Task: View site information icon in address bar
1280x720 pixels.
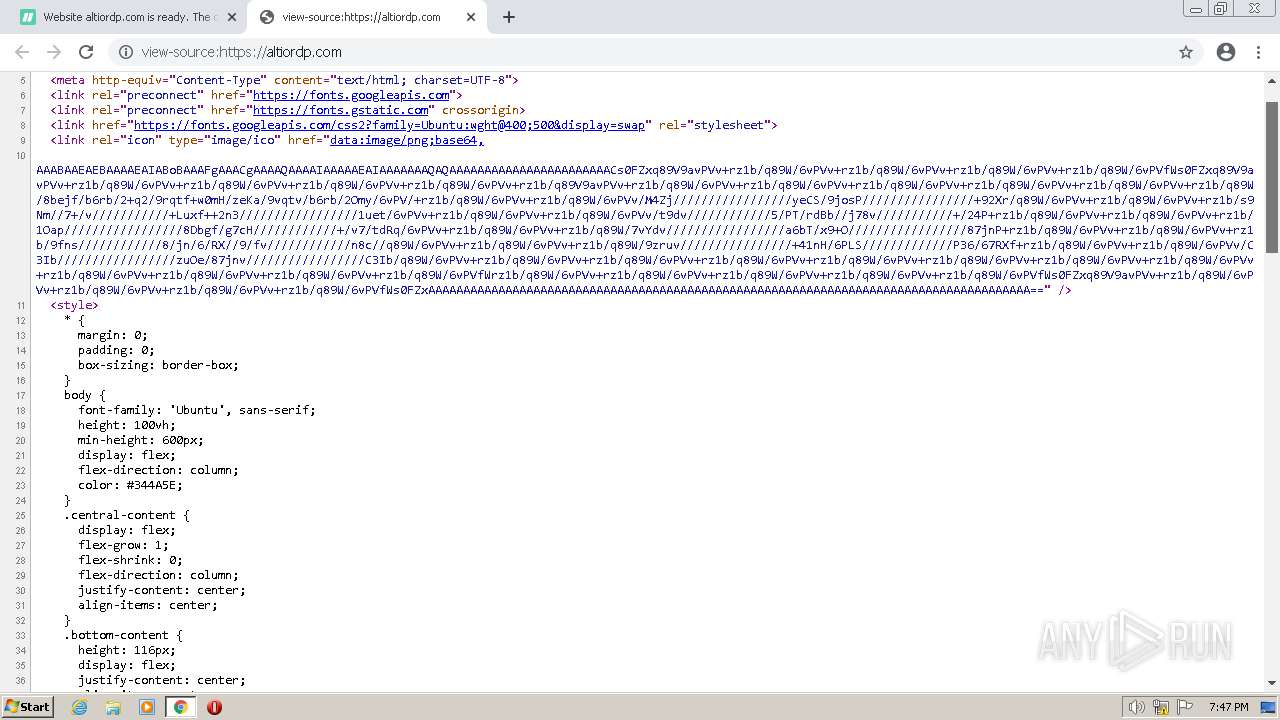Action: click(126, 52)
